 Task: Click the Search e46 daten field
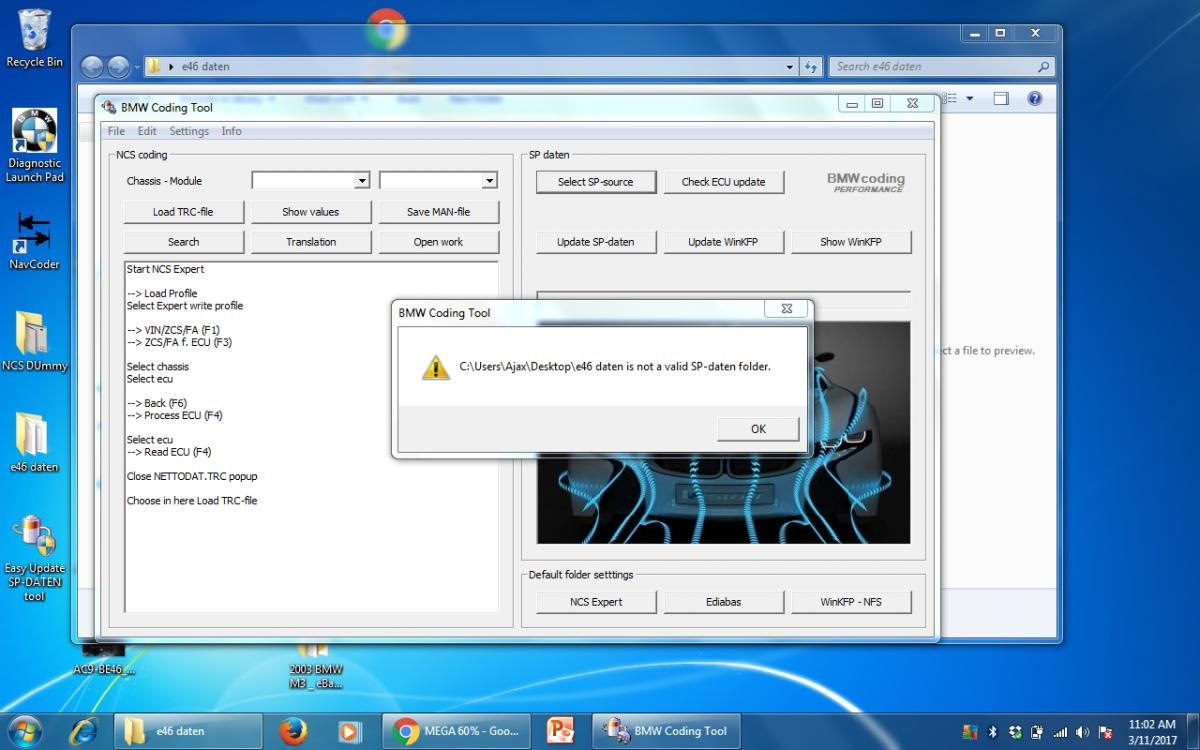point(941,67)
